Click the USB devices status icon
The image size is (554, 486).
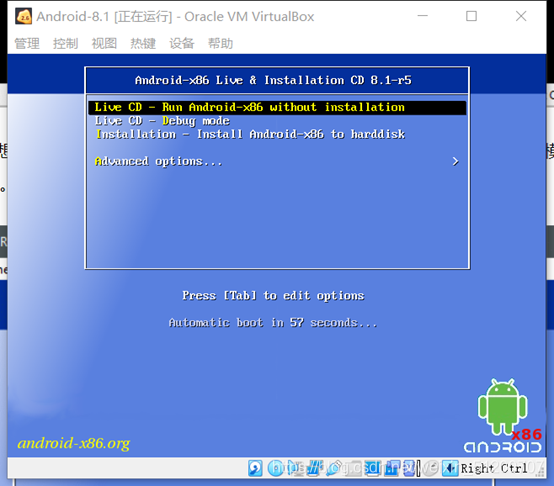[x=334, y=468]
